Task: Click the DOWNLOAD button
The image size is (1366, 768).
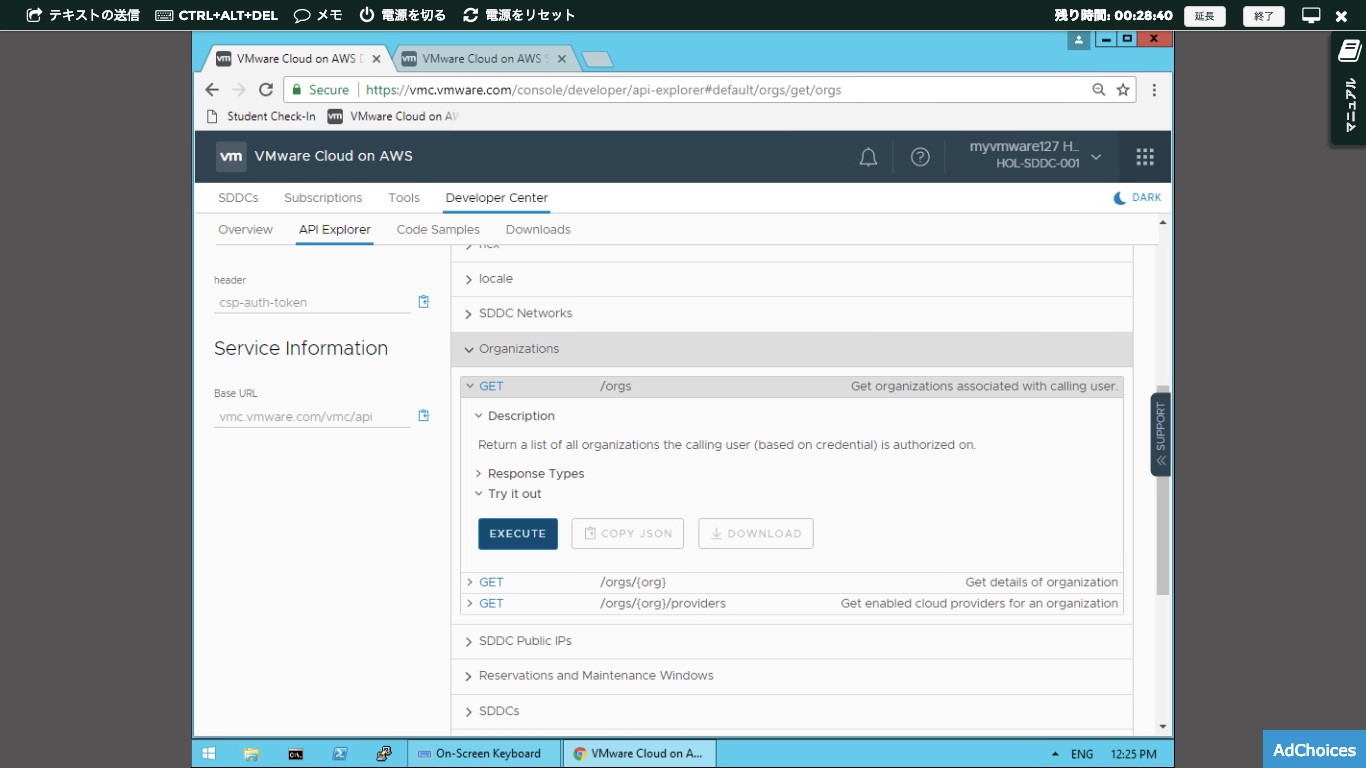Action: [756, 534]
